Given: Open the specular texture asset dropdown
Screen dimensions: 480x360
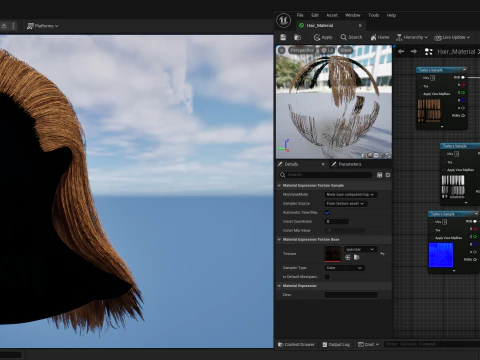Looking at the screenshot, I should pyautogui.click(x=360, y=249).
